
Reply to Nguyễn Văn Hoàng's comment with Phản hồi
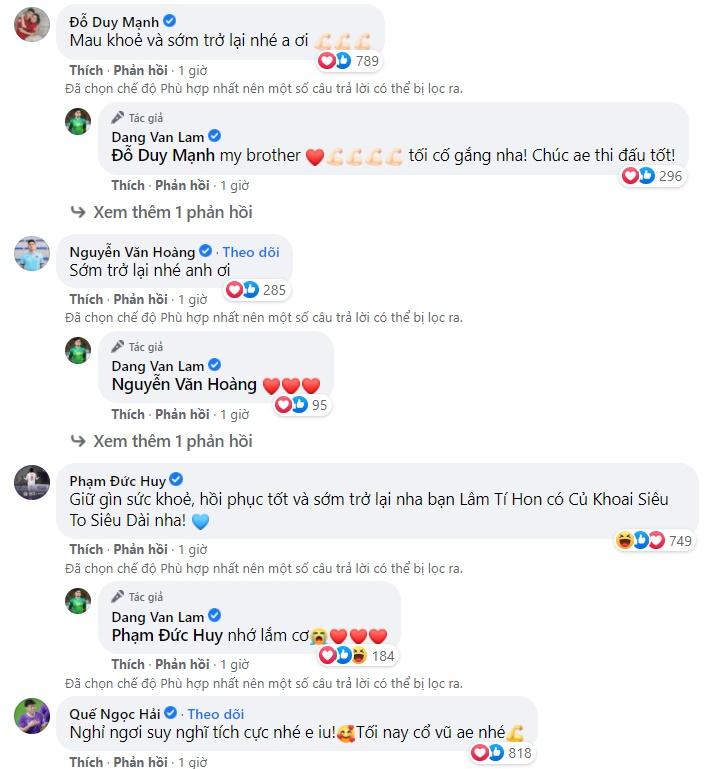pos(141,299)
